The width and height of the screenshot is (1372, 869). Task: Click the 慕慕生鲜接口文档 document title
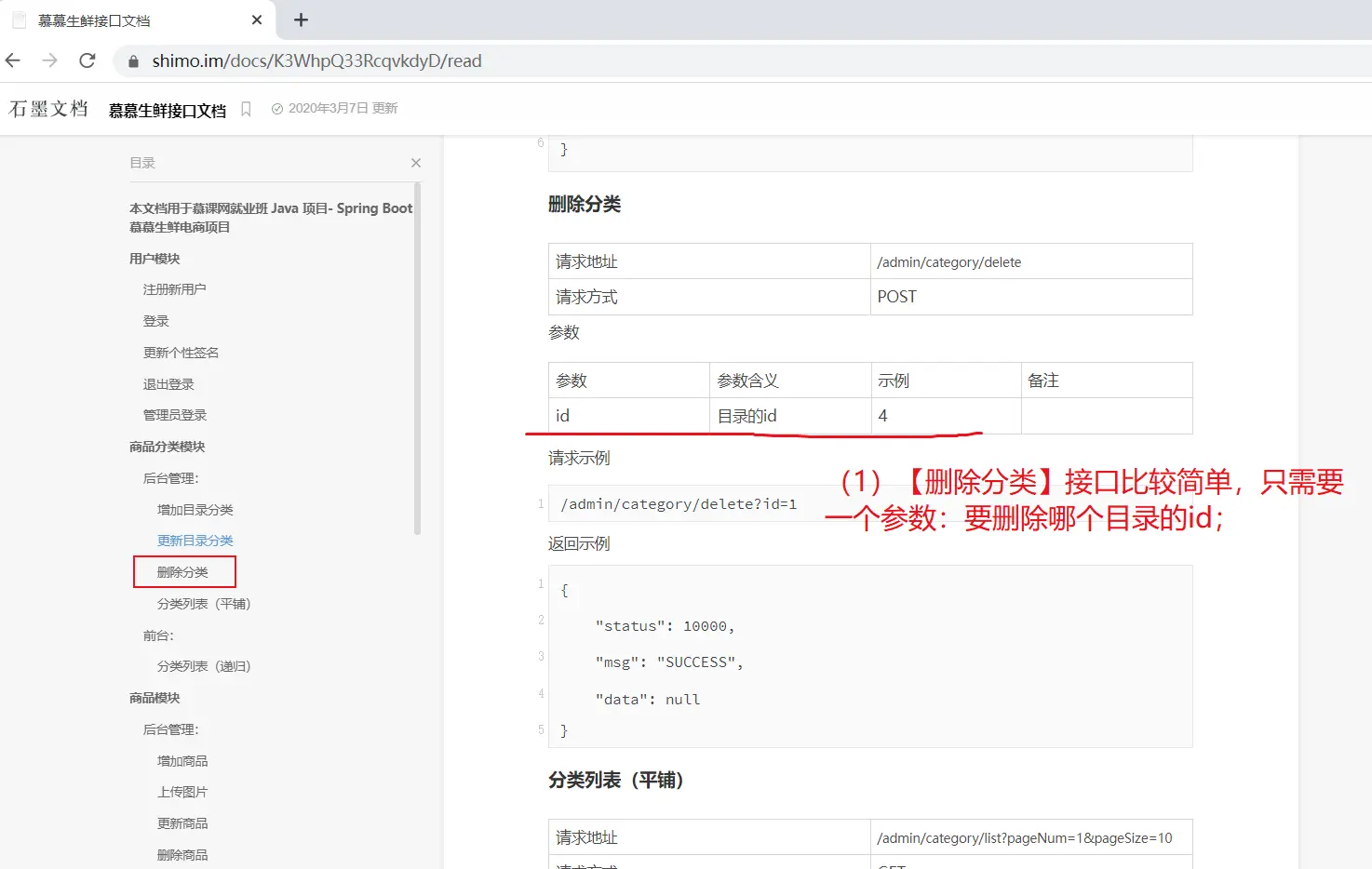point(168,110)
